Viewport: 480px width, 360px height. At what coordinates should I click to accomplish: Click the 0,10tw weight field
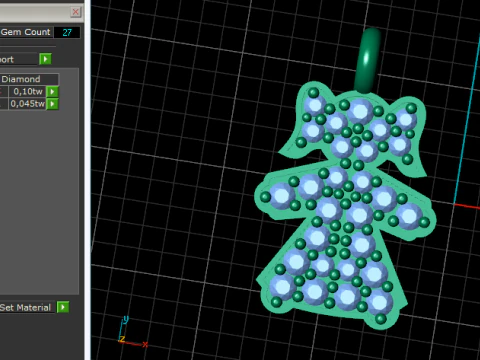coord(27,91)
